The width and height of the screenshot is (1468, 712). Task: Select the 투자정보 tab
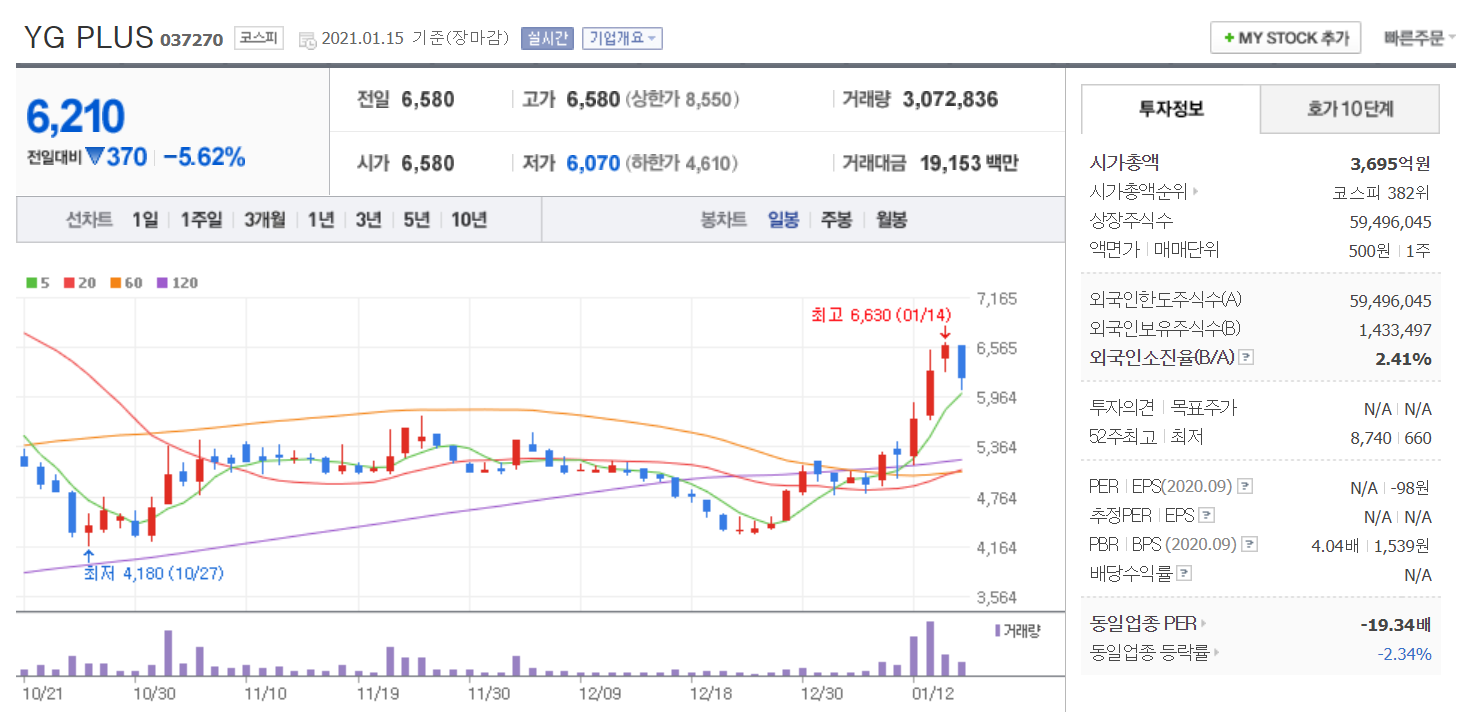1171,109
